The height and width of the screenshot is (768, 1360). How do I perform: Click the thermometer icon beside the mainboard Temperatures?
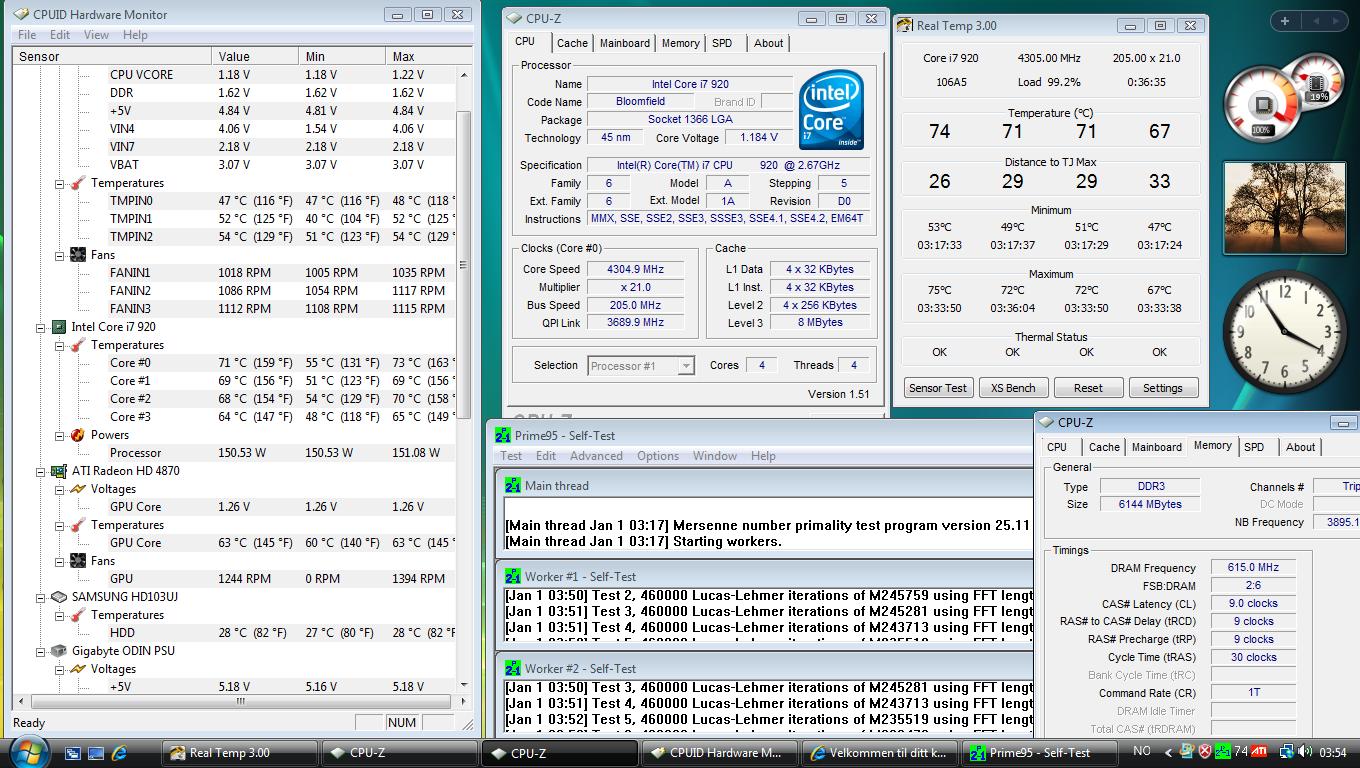[x=77, y=183]
